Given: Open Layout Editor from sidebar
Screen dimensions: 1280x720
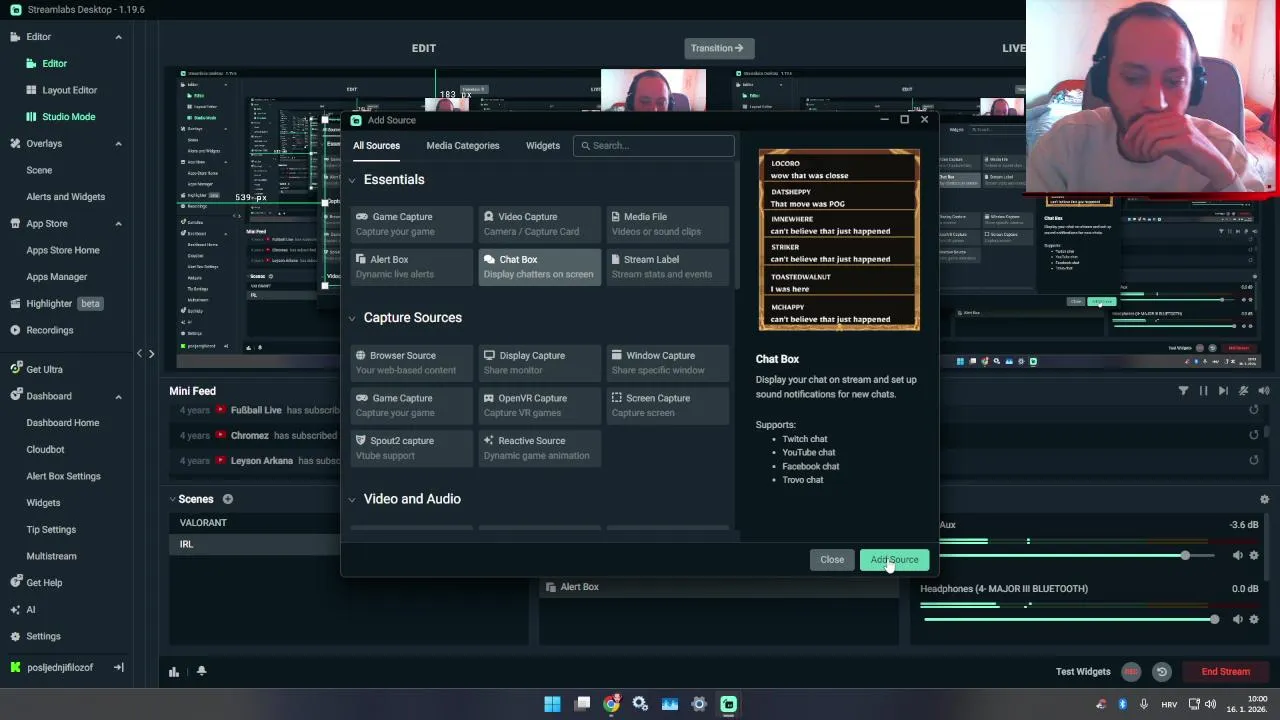Looking at the screenshot, I should 69,90.
